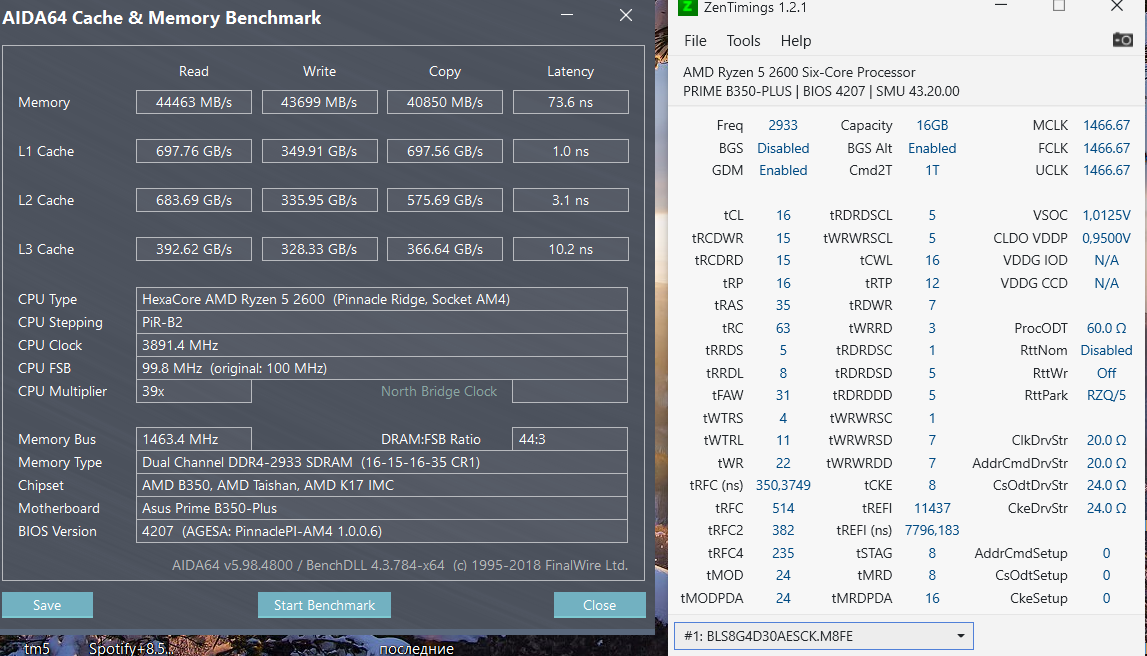
Task: Click CPU Stepping field PiR-B2
Action: [382, 322]
